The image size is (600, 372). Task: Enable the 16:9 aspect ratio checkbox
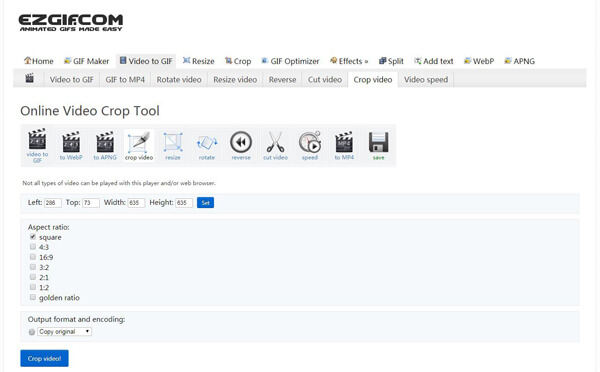[x=33, y=257]
